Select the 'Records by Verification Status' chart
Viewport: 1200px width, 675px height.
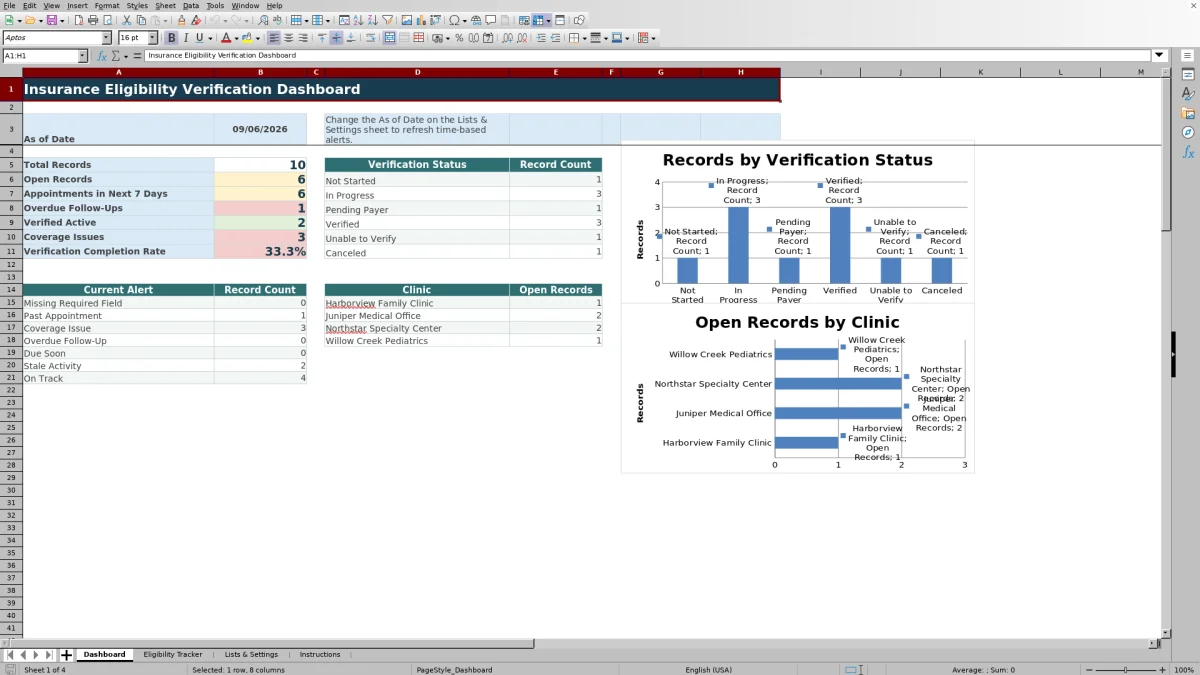coord(797,220)
